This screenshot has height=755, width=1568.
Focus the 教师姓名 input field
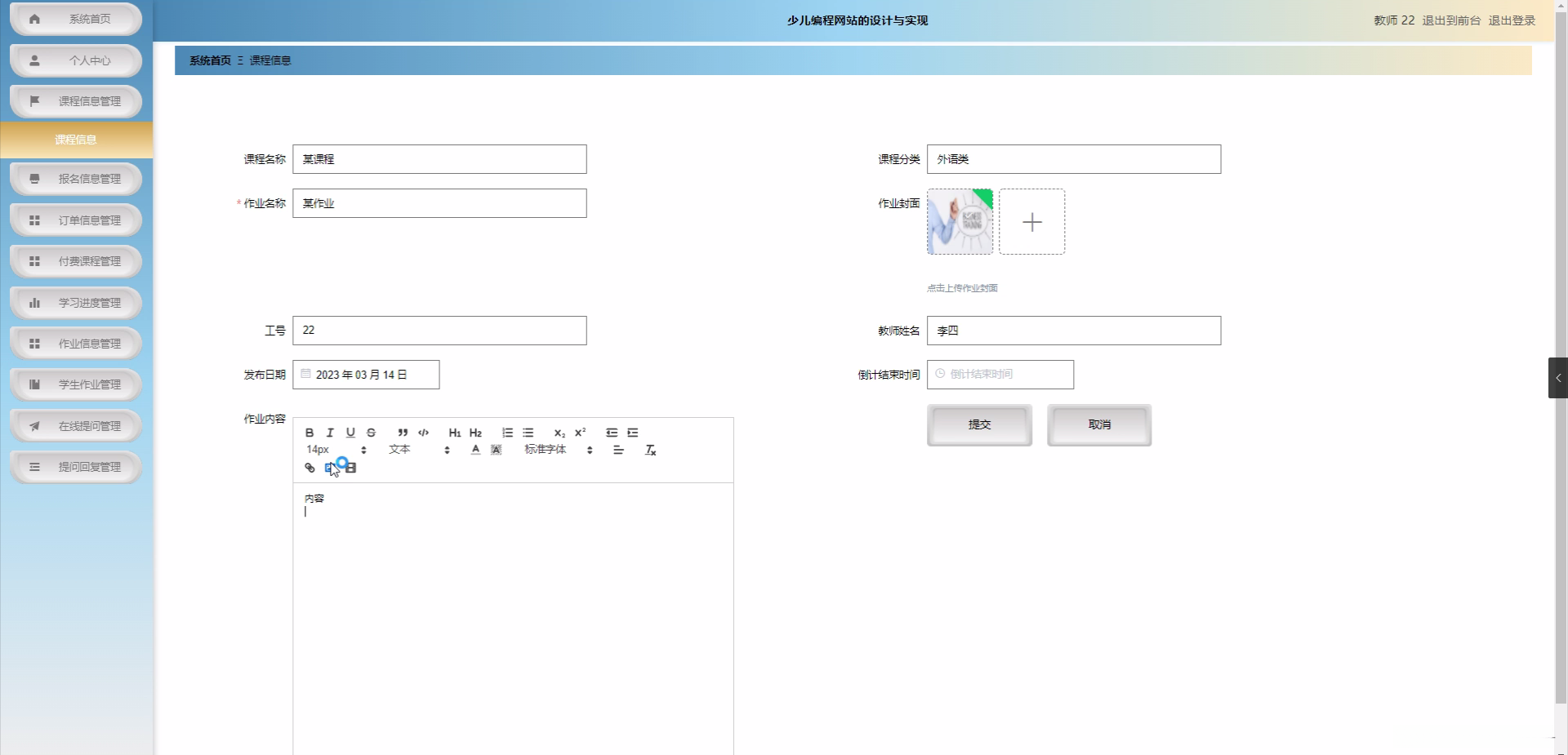[1074, 331]
